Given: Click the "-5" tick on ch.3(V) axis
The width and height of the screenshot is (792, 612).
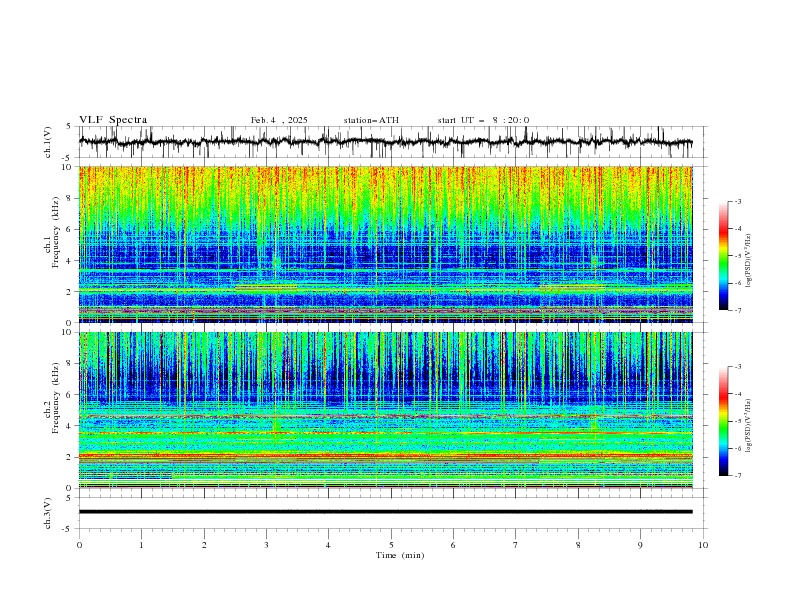Looking at the screenshot, I should (67, 529).
